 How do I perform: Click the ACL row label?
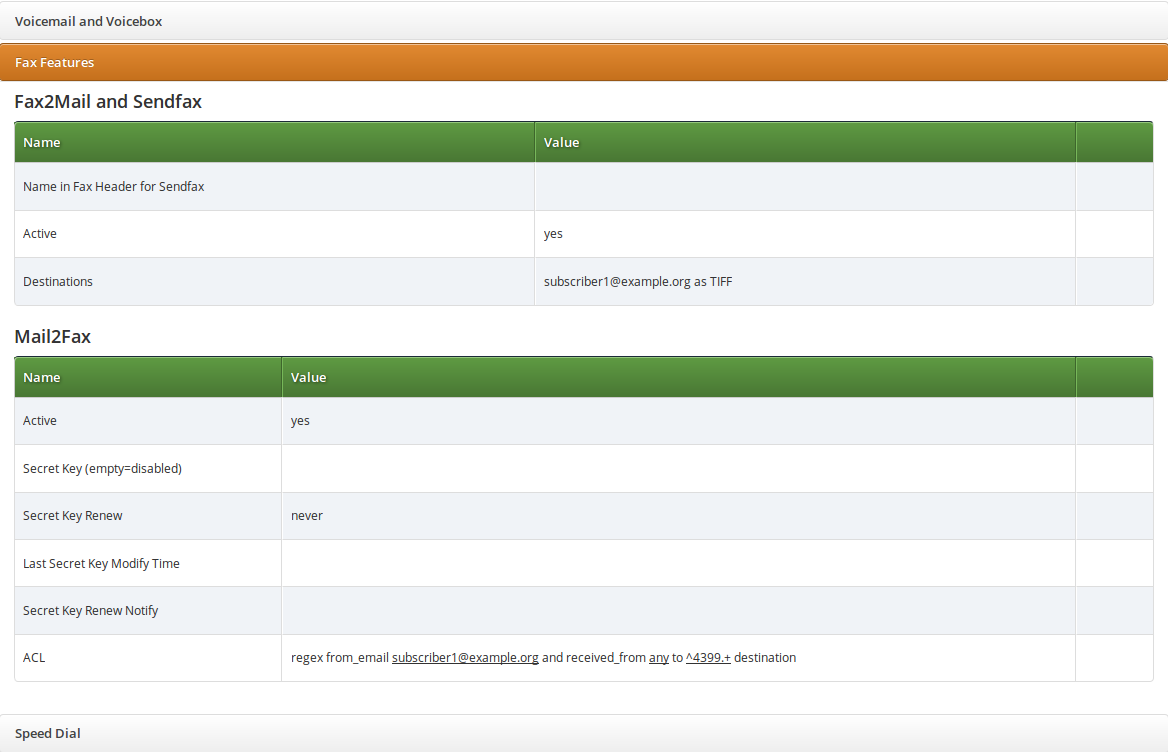point(34,658)
